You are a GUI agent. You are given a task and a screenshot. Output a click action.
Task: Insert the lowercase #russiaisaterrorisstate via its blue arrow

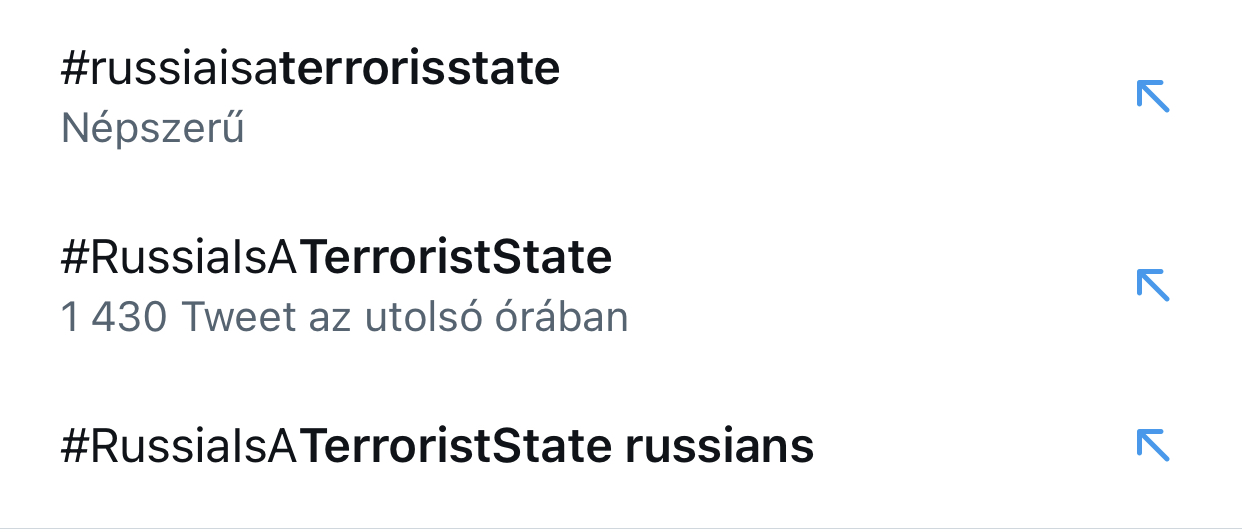tap(1153, 97)
